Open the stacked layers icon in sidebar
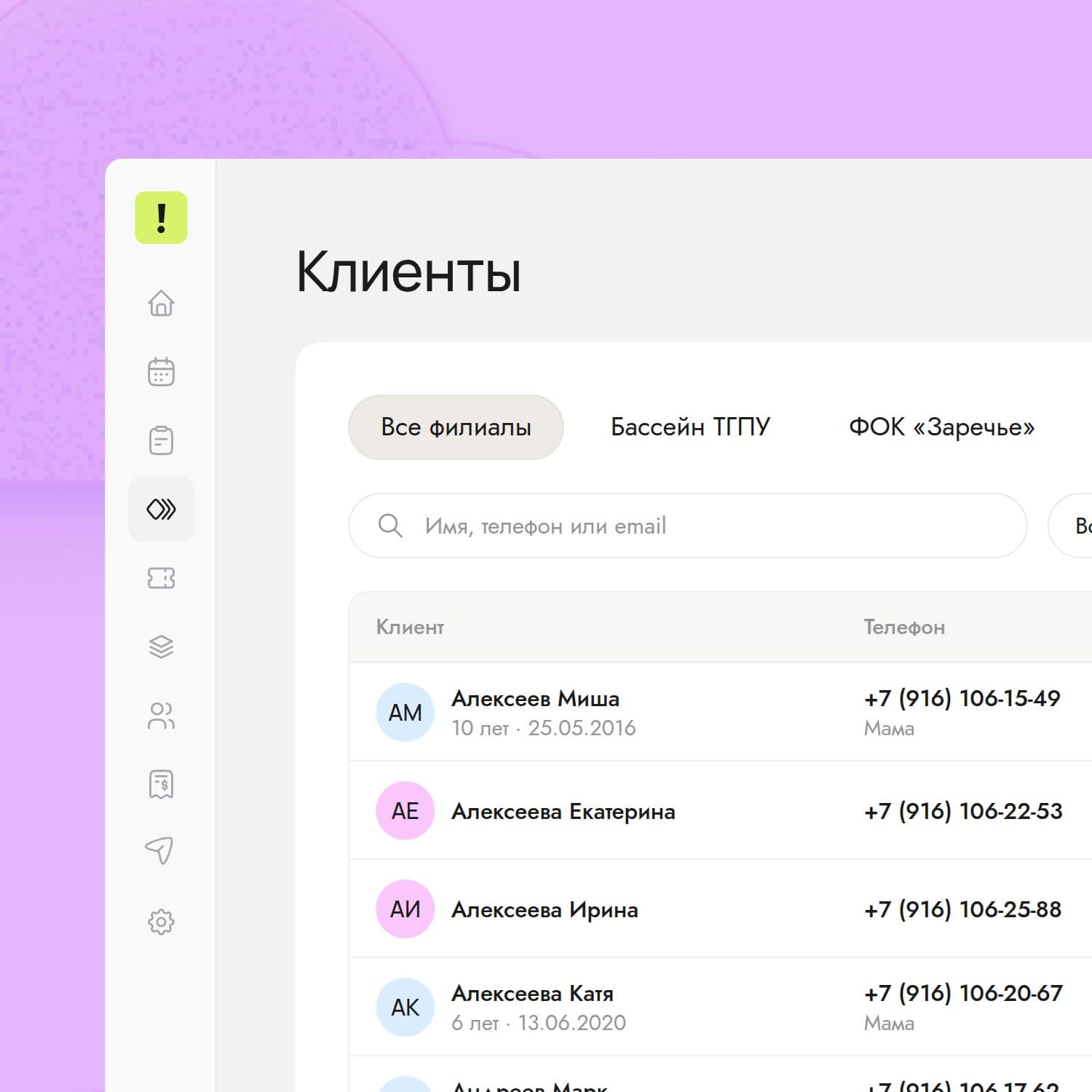This screenshot has height=1092, width=1092. tap(161, 646)
